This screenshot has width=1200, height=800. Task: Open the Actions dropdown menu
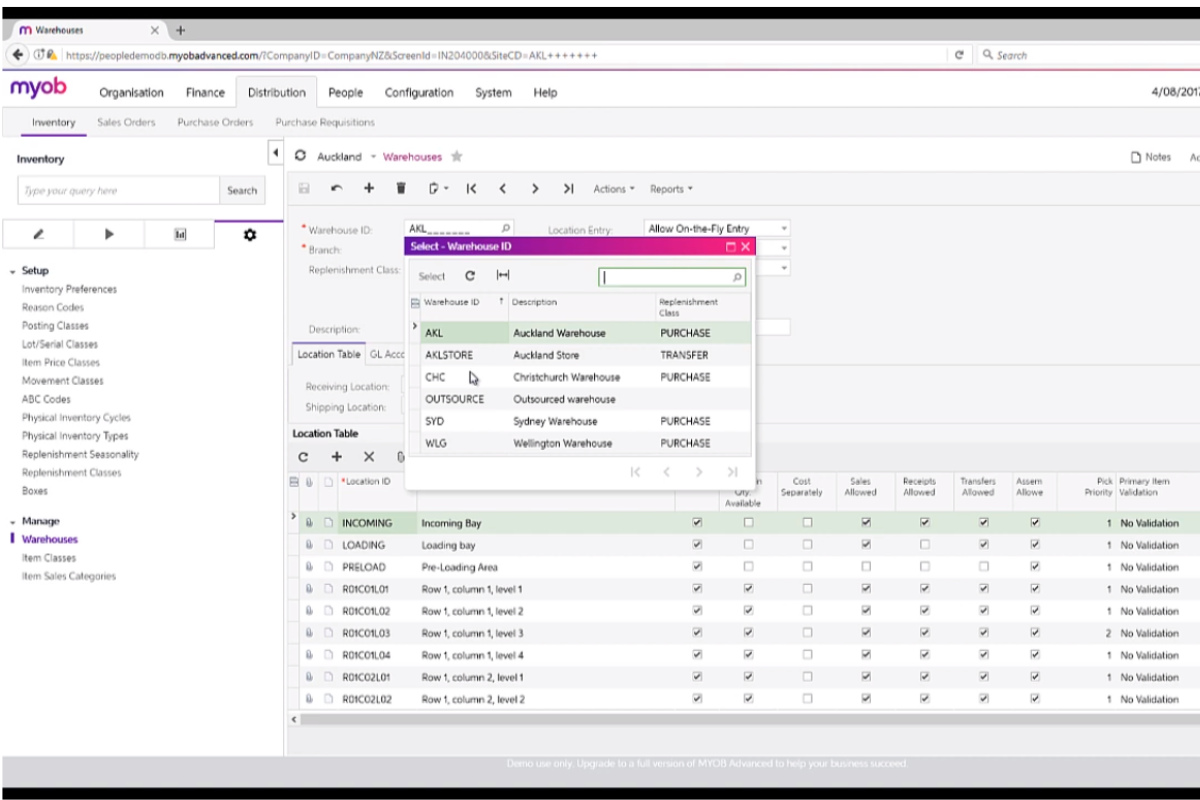click(x=612, y=188)
